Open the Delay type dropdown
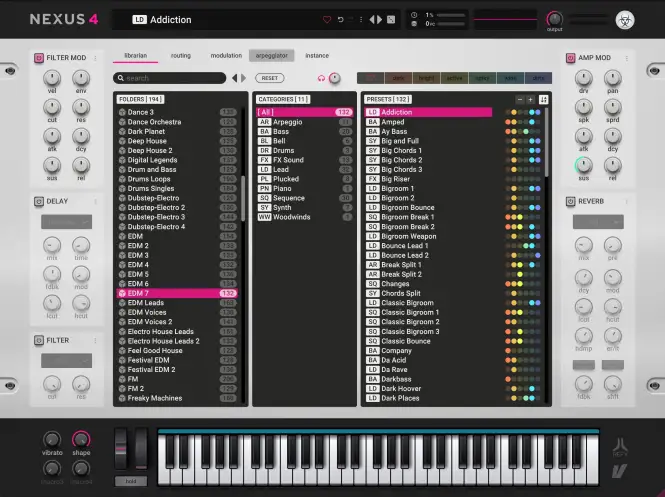The image size is (665, 497). 67,222
